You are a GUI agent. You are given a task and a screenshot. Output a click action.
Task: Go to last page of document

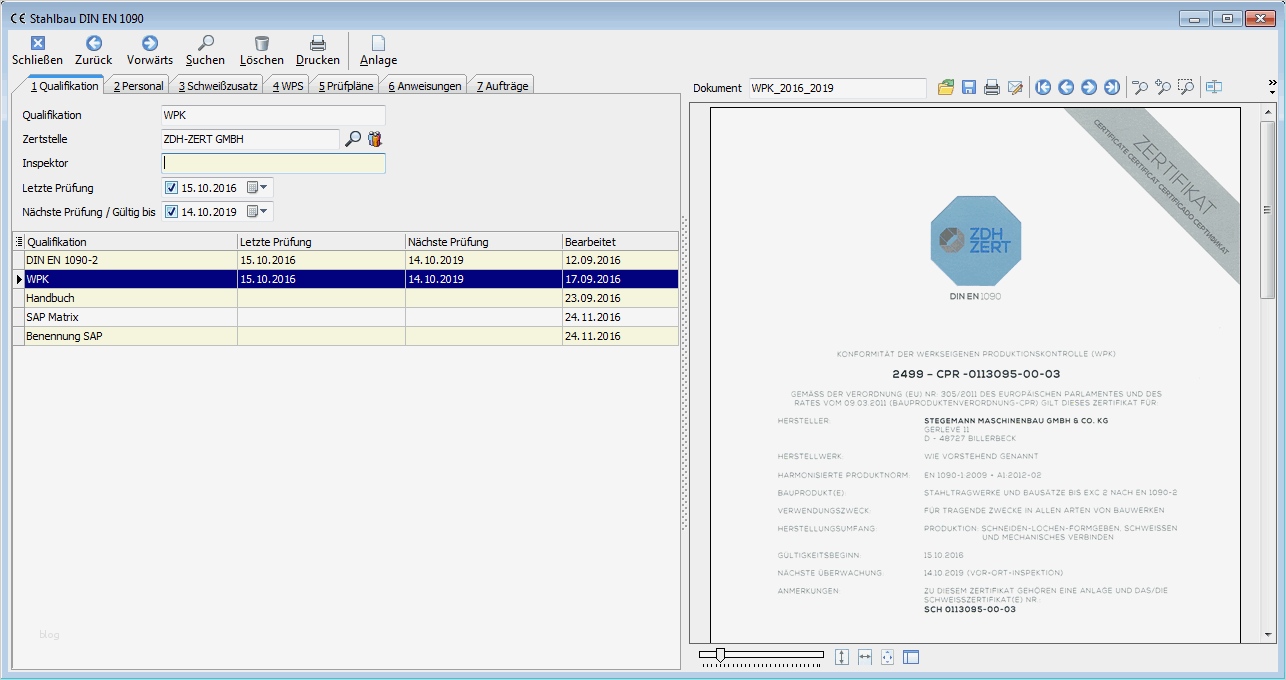[x=1111, y=88]
